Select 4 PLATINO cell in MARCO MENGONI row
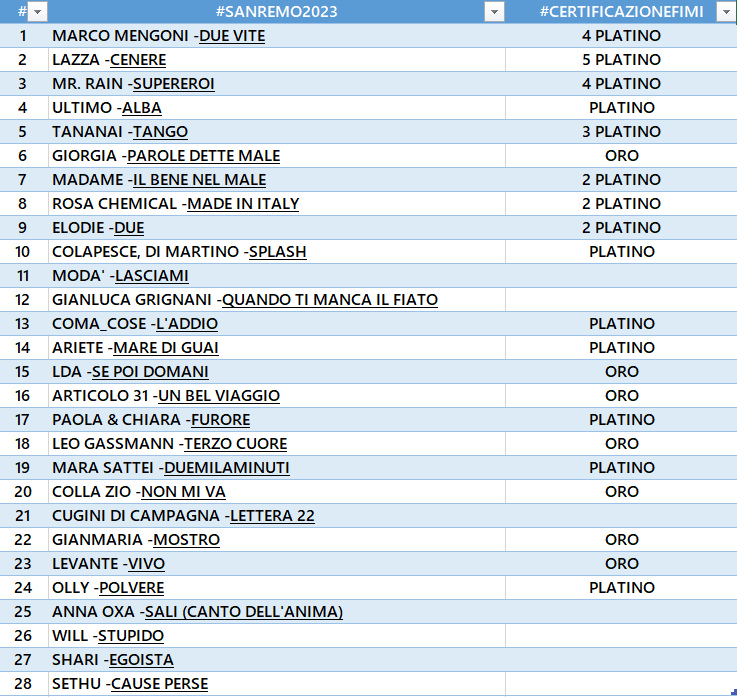The height and width of the screenshot is (697, 737). point(621,36)
